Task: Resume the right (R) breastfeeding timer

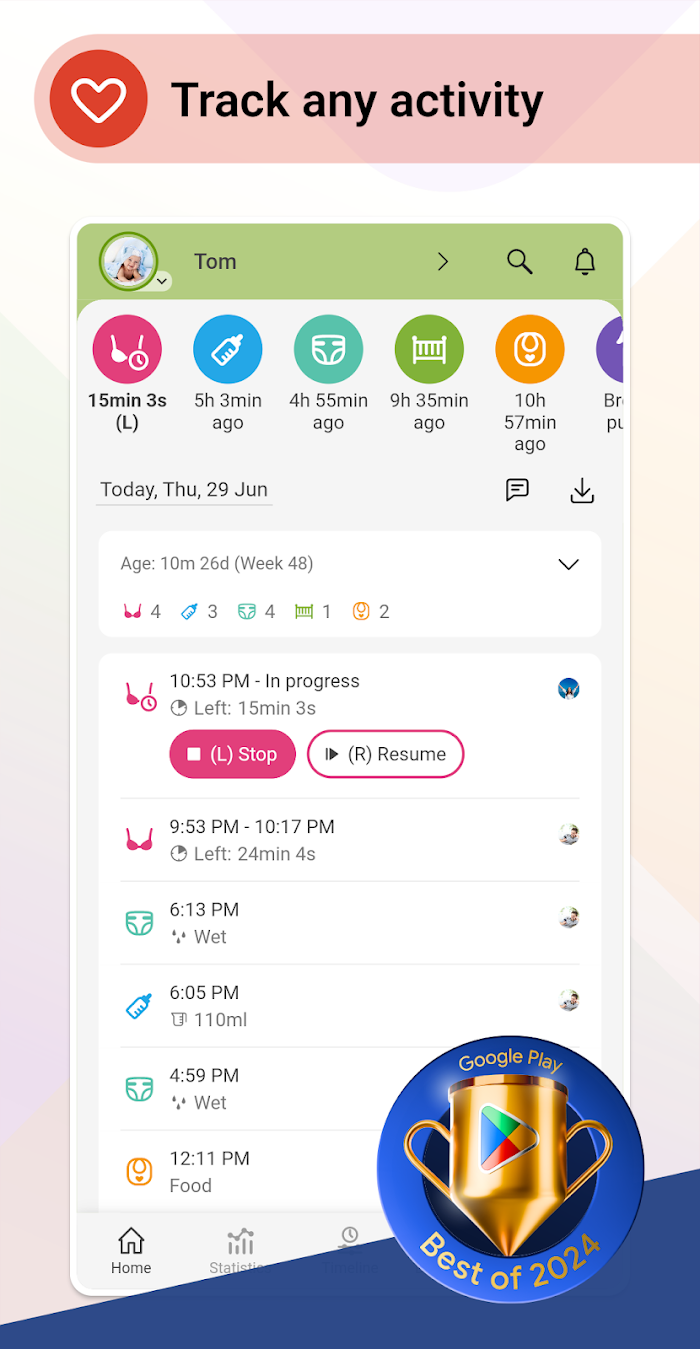Action: [385, 754]
